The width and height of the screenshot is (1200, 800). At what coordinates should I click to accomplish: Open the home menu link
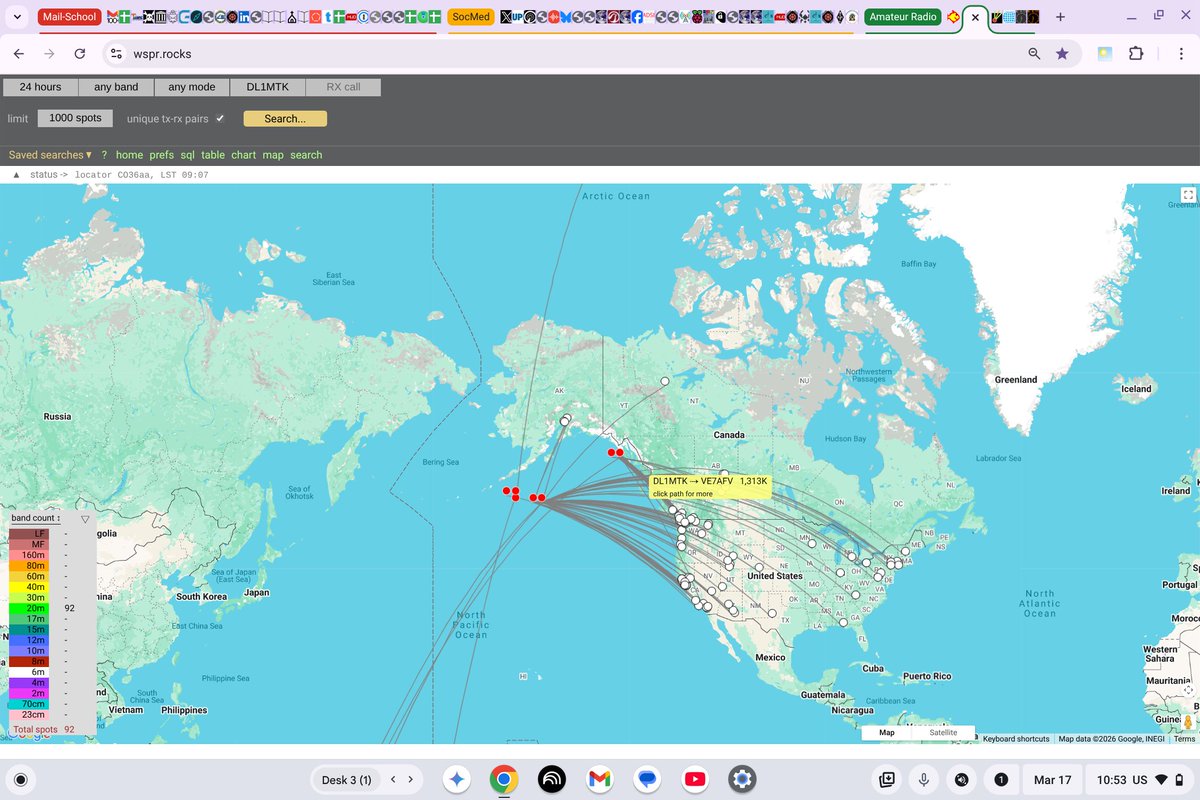point(129,155)
